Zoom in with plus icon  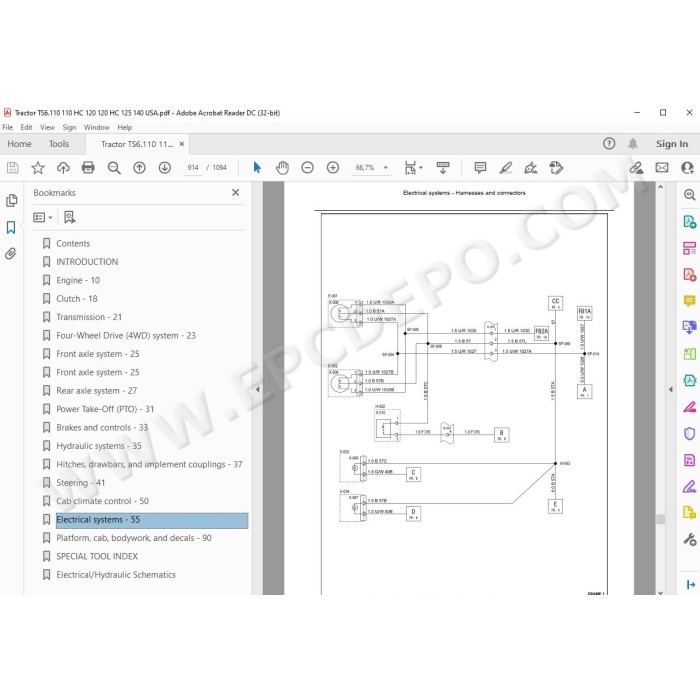(x=333, y=168)
